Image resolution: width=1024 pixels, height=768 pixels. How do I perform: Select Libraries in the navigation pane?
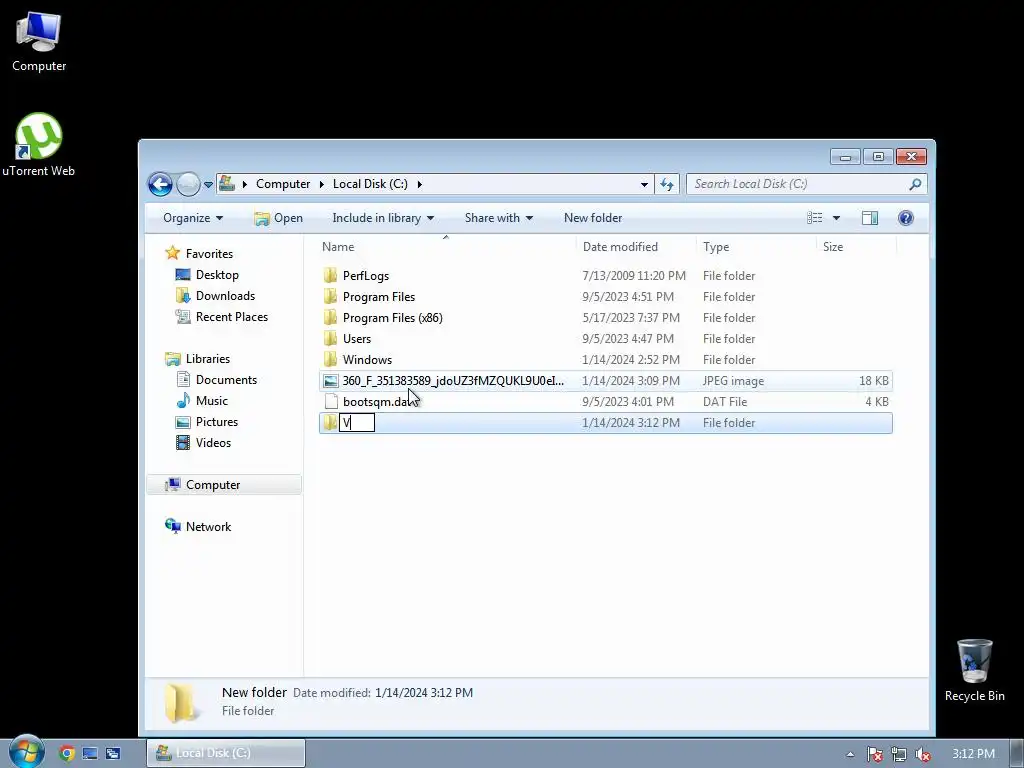[x=207, y=359]
